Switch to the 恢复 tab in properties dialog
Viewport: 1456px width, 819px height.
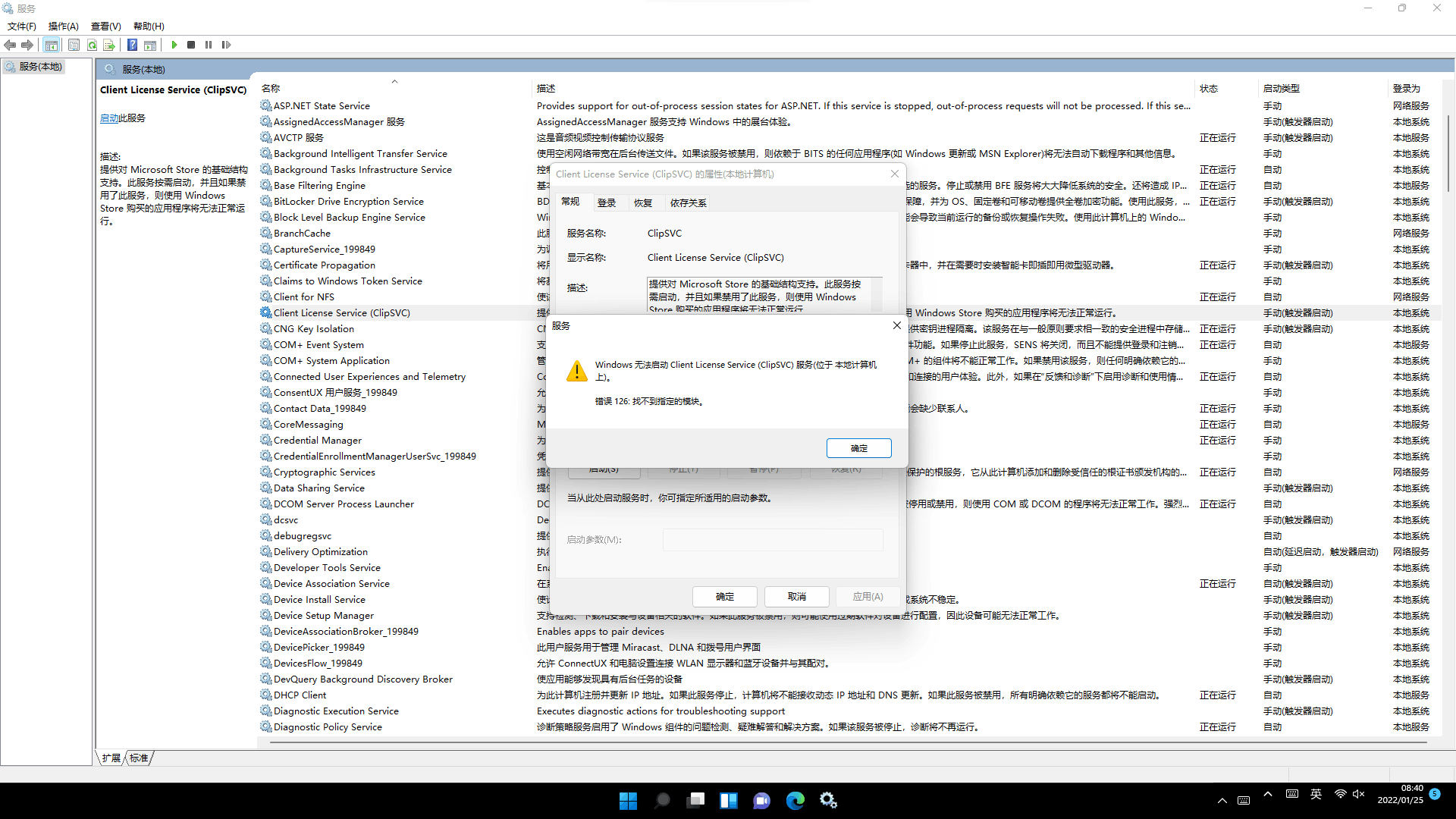[x=643, y=203]
